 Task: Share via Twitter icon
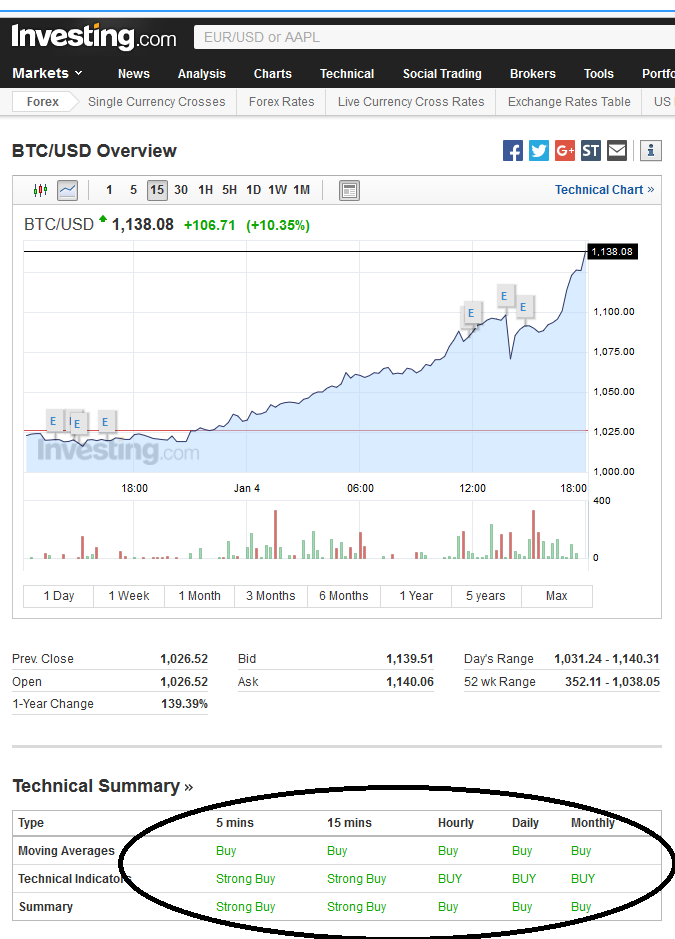538,150
